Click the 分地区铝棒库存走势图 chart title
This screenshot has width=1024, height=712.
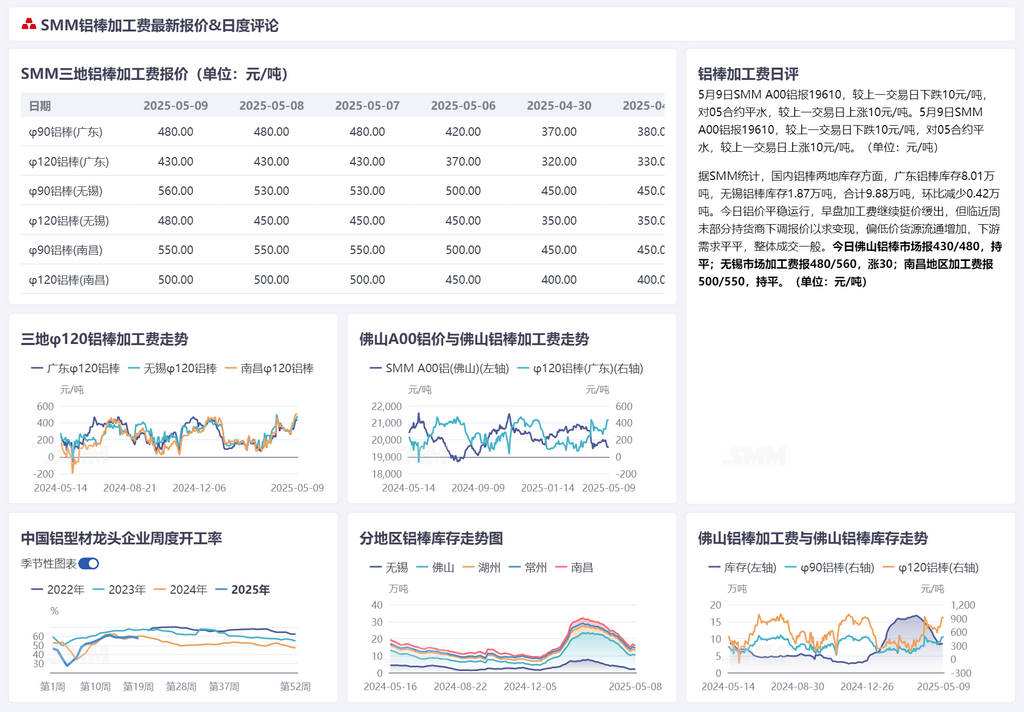431,538
